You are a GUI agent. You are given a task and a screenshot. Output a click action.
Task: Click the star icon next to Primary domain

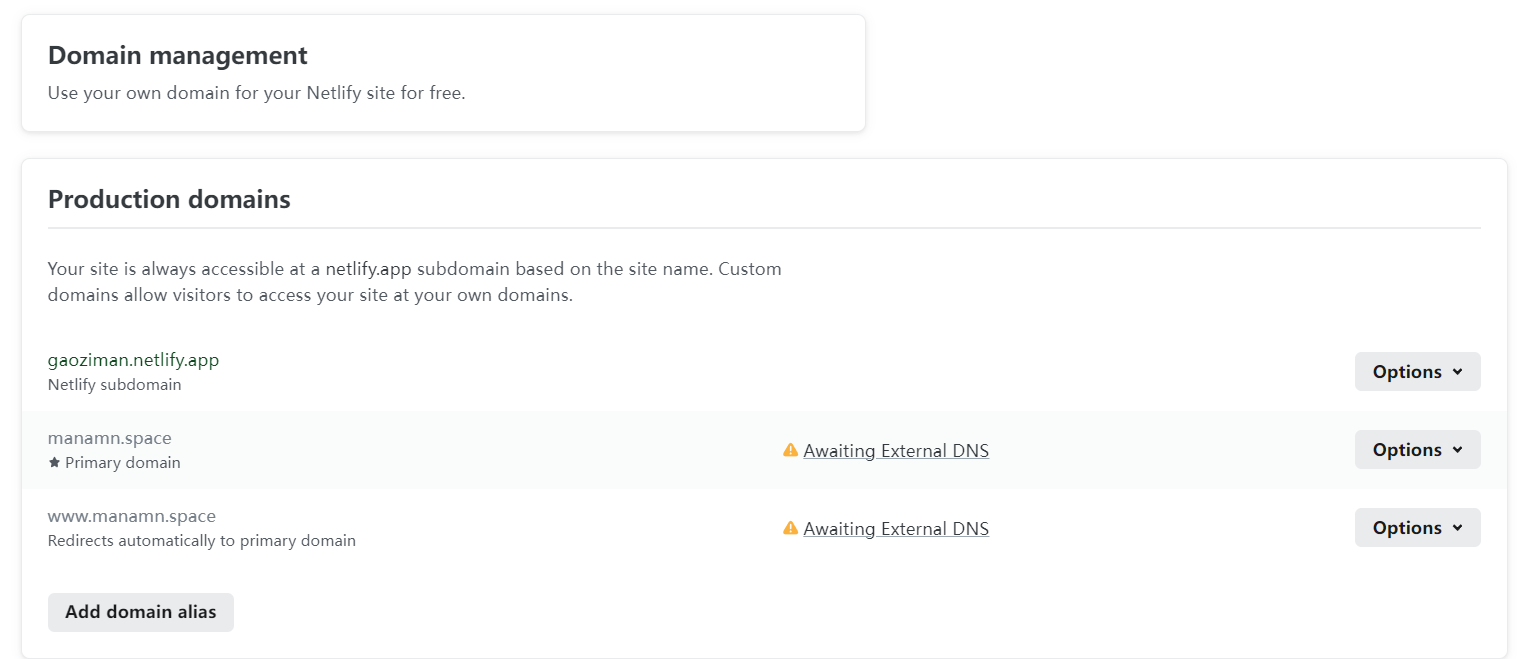[x=54, y=463]
